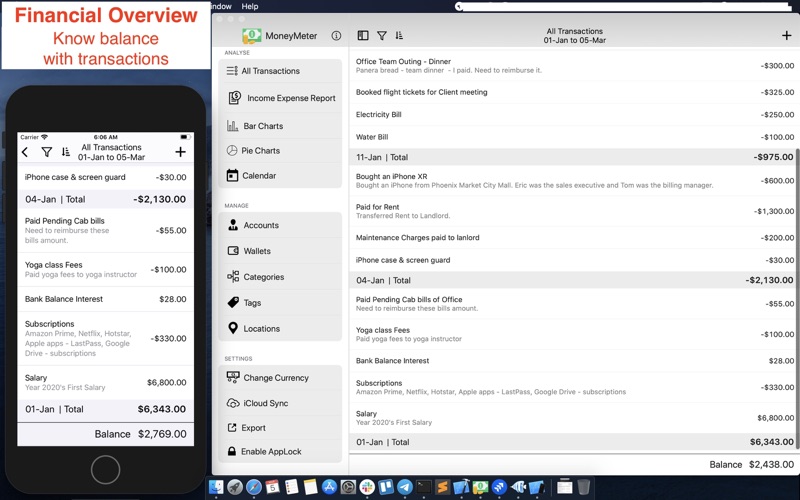The width and height of the screenshot is (800, 500).
Task: Open Calendar app in the Dock
Action: click(272, 487)
